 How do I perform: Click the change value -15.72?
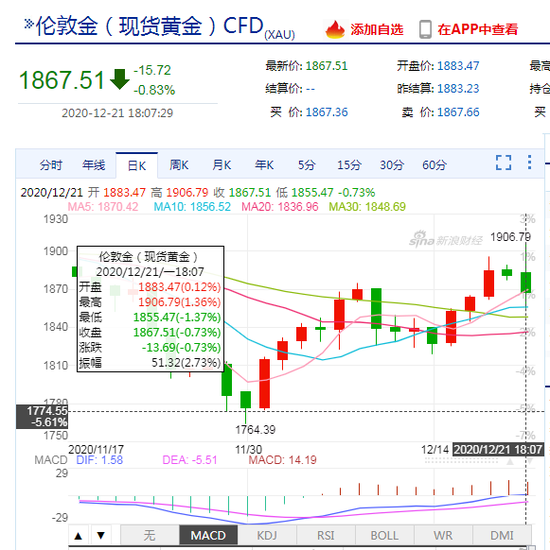click(x=152, y=70)
